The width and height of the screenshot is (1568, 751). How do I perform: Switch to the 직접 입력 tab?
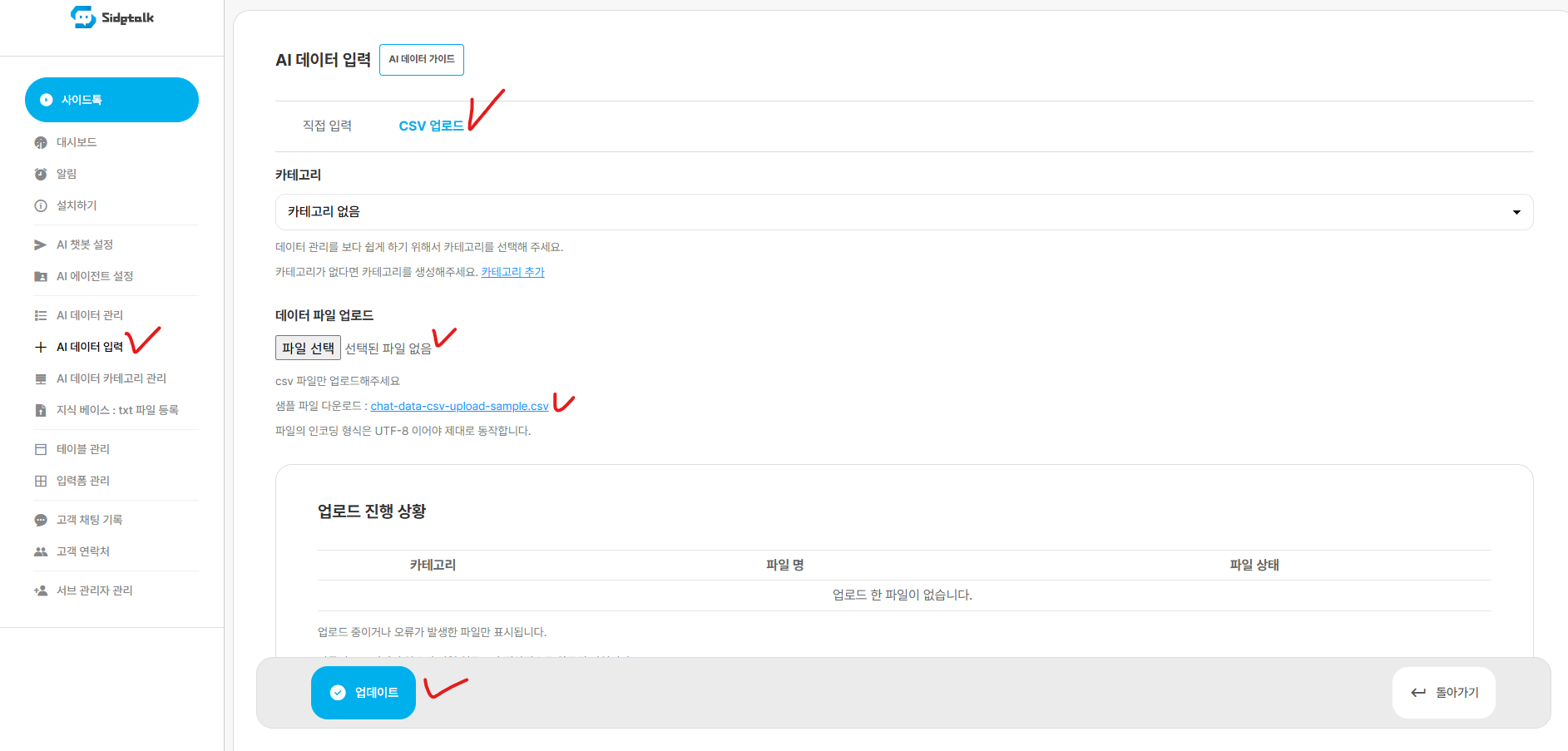[x=327, y=126]
